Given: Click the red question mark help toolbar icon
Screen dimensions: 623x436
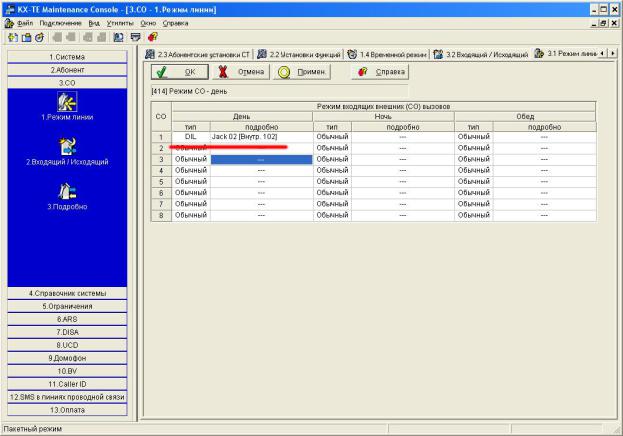Looking at the screenshot, I should (x=153, y=37).
